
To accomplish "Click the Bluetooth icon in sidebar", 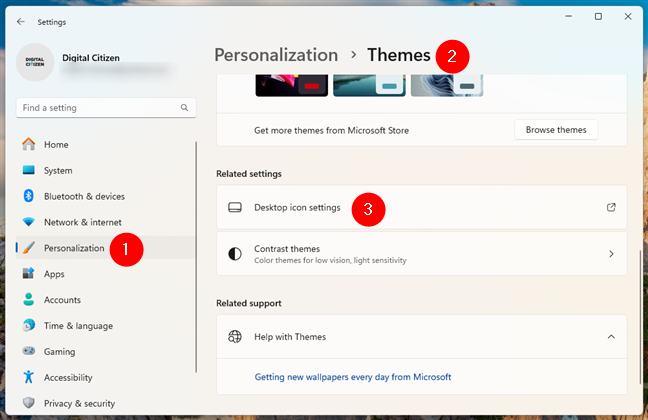I will (x=29, y=196).
